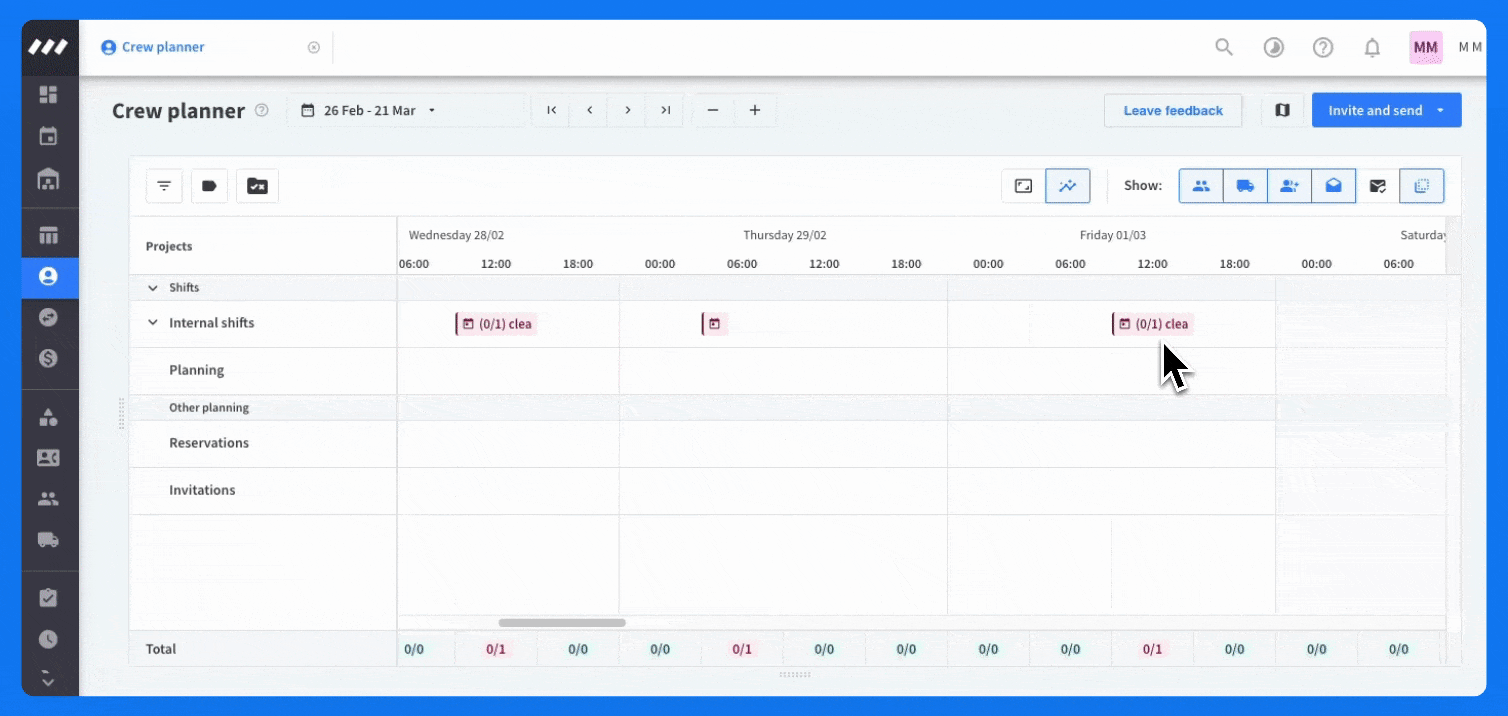Click the Friday 01/03 date header
1508x716 pixels.
coord(1113,236)
